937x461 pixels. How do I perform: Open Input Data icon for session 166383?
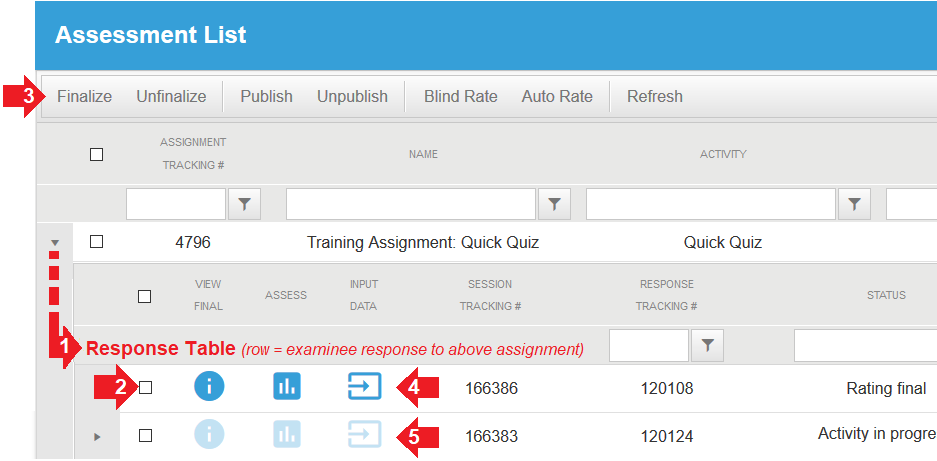click(365, 434)
